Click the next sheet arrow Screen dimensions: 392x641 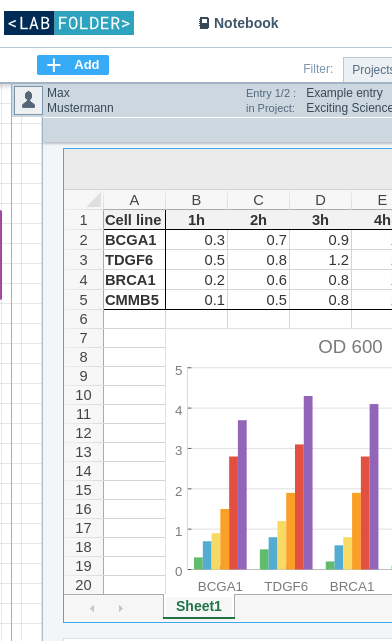121,608
